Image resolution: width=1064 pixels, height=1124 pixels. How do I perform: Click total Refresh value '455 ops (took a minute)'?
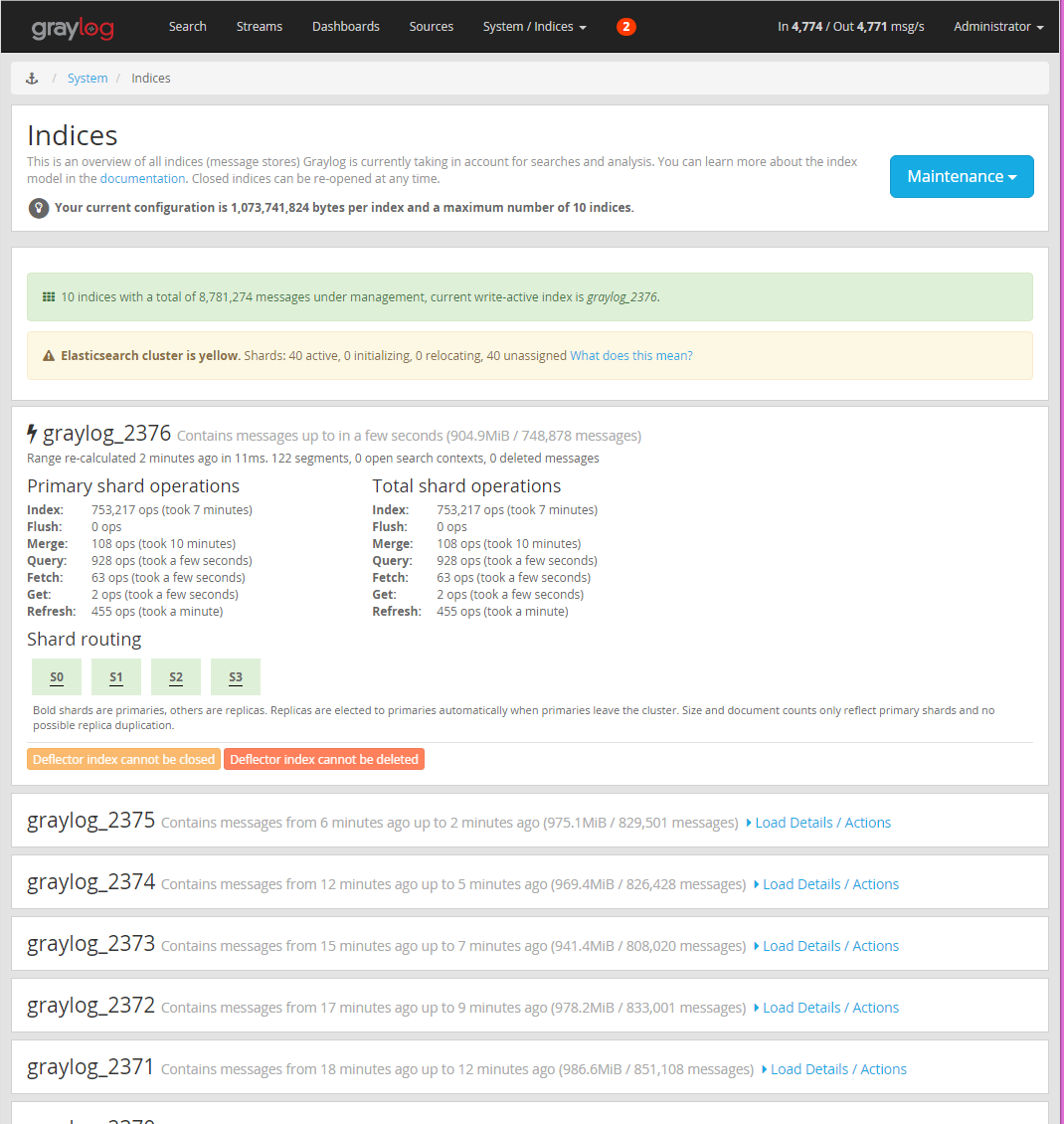pos(502,612)
